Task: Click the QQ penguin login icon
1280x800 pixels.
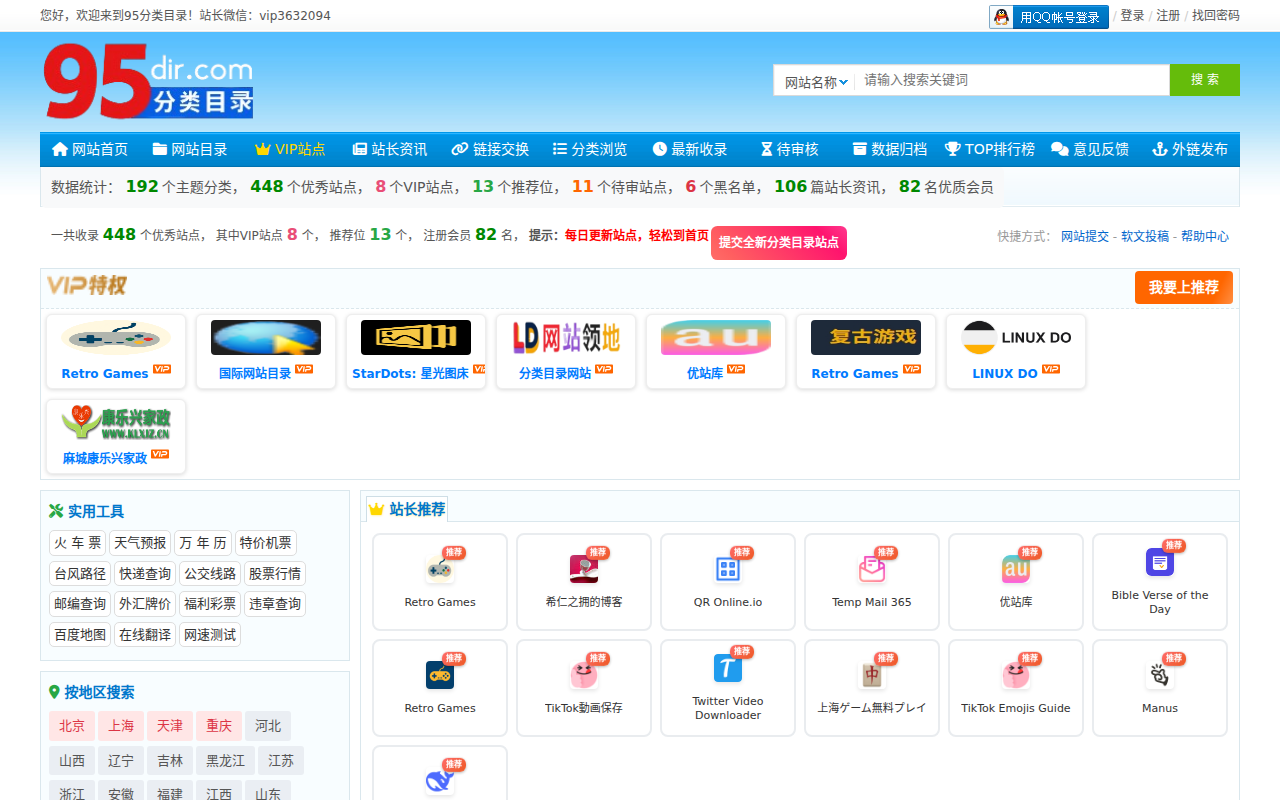Action: point(1001,17)
